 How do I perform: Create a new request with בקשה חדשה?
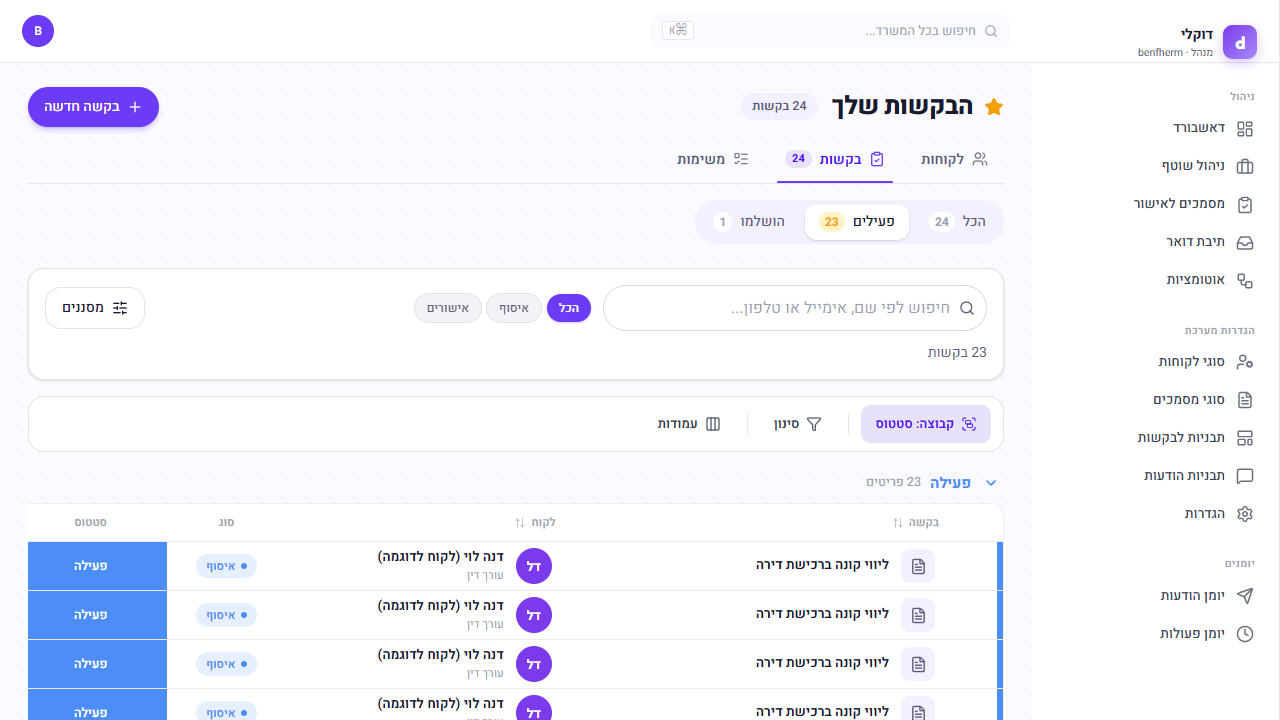point(93,107)
